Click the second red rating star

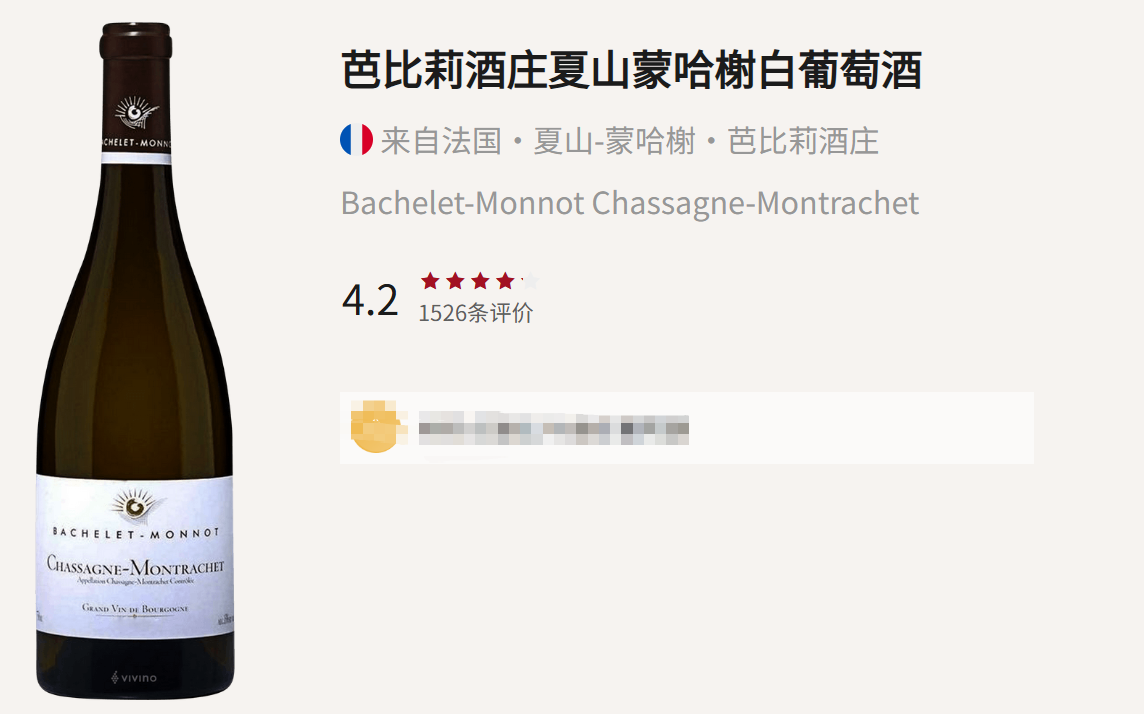point(455,280)
